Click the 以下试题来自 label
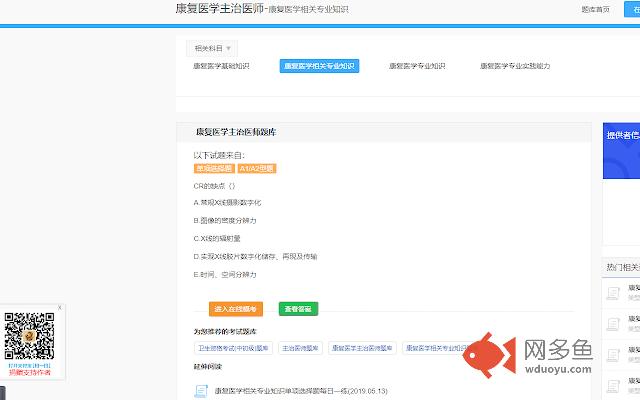 pyautogui.click(x=219, y=155)
